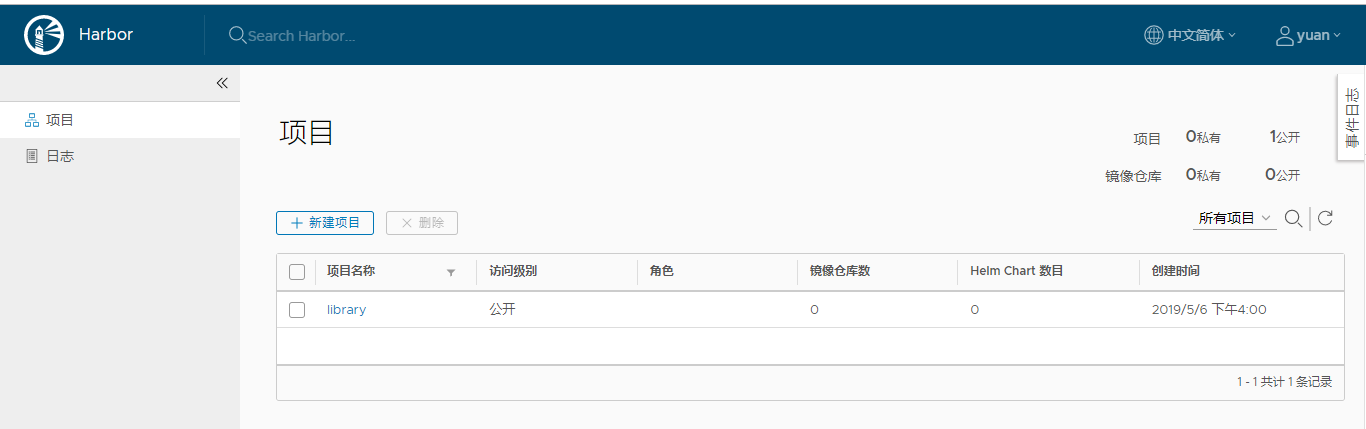This screenshot has width=1366, height=429.
Task: Click the Harbor lighthouse logo icon
Action: (44, 35)
